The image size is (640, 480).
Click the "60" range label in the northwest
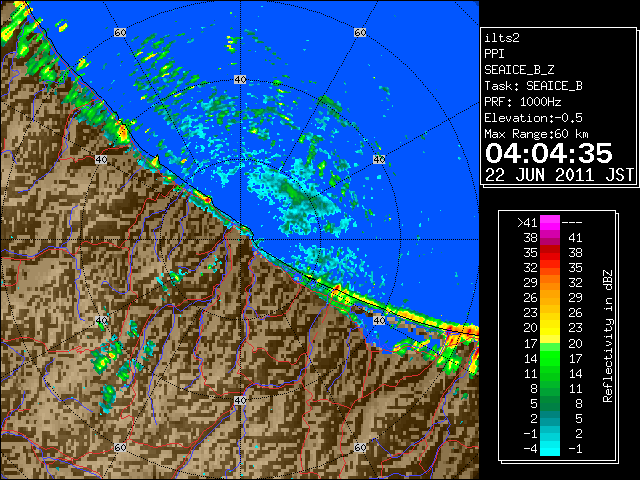pos(120,32)
